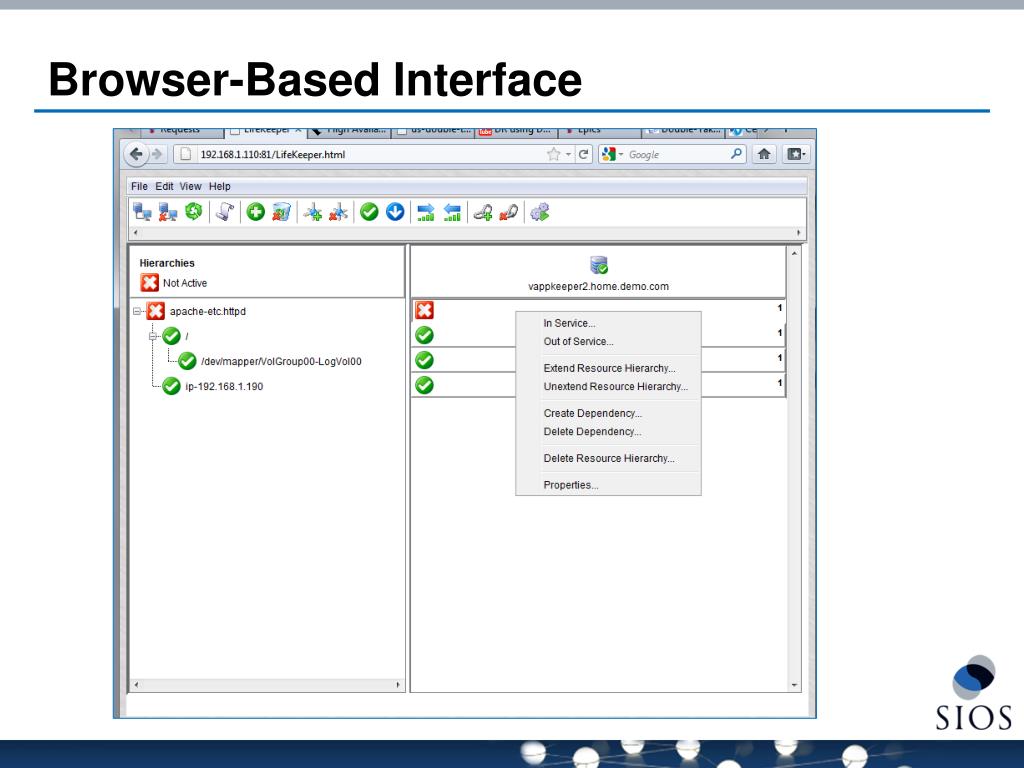Select In Service from context menu
This screenshot has height=768, width=1024.
pos(569,323)
